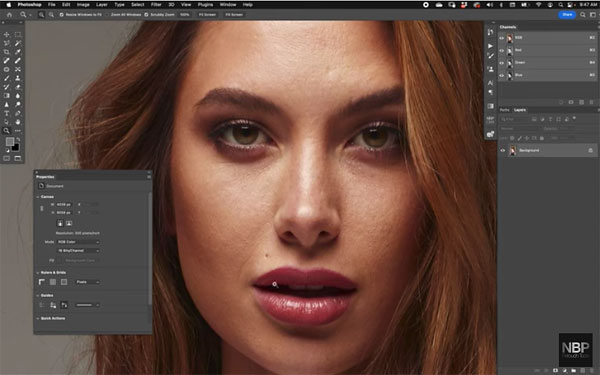
Task: Click the canvas width input field
Action: click(x=64, y=204)
